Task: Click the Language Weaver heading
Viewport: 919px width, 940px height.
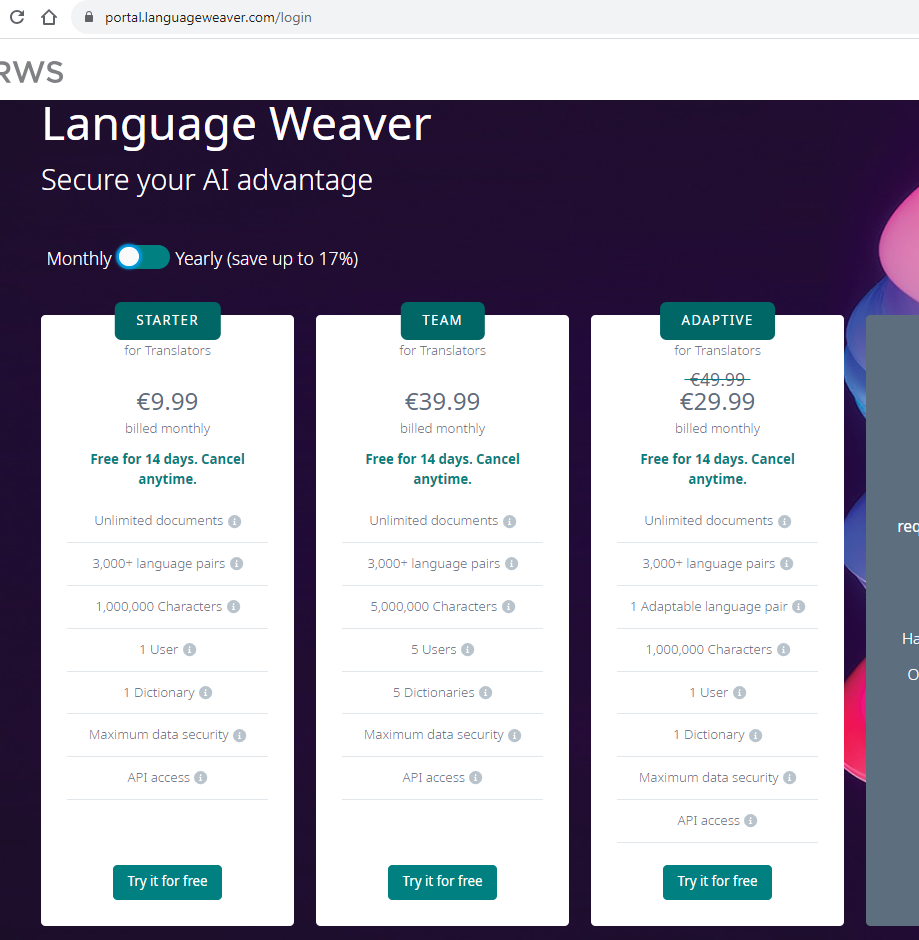Action: pos(236,125)
